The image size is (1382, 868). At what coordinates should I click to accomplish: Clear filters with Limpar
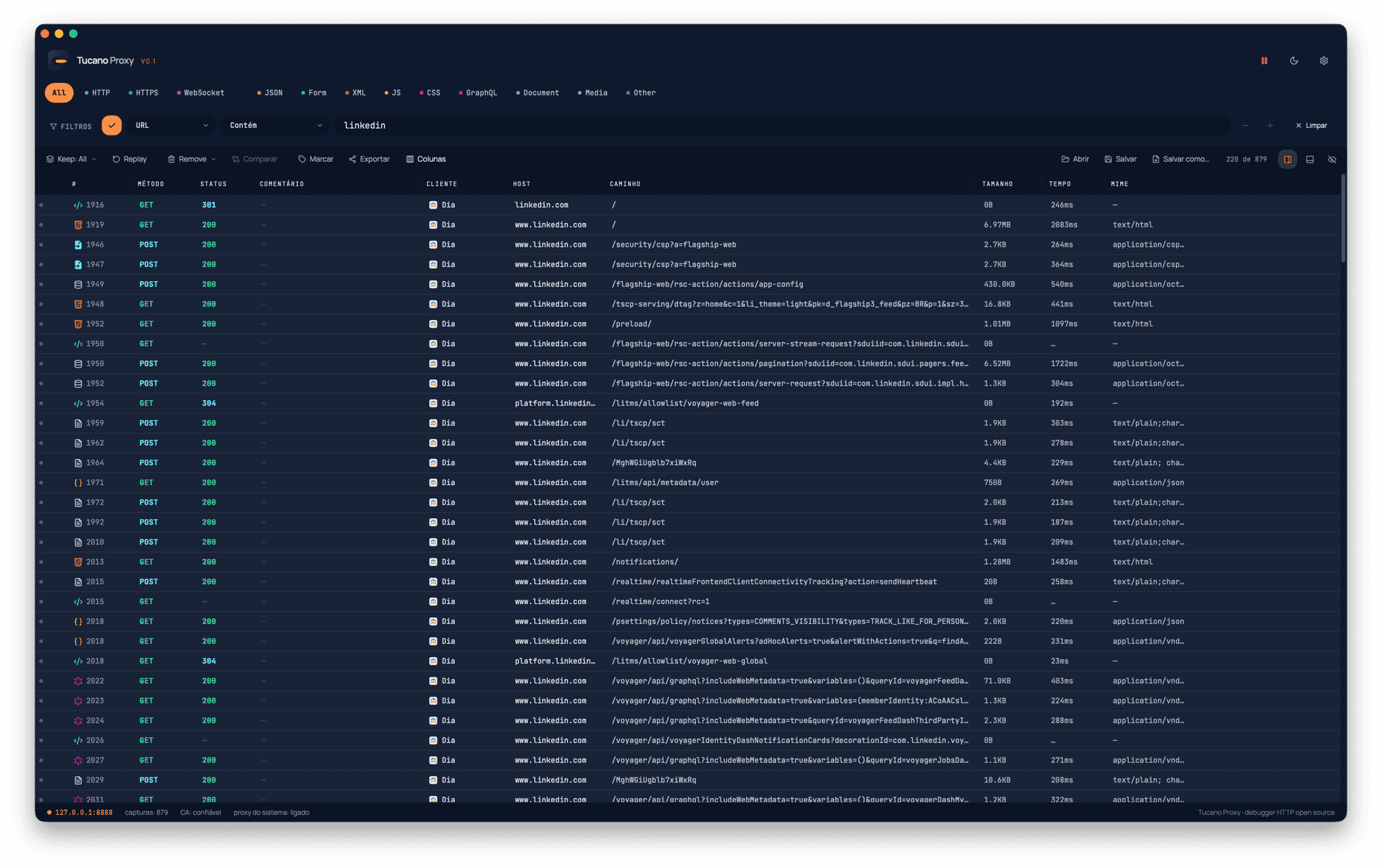(x=1311, y=126)
